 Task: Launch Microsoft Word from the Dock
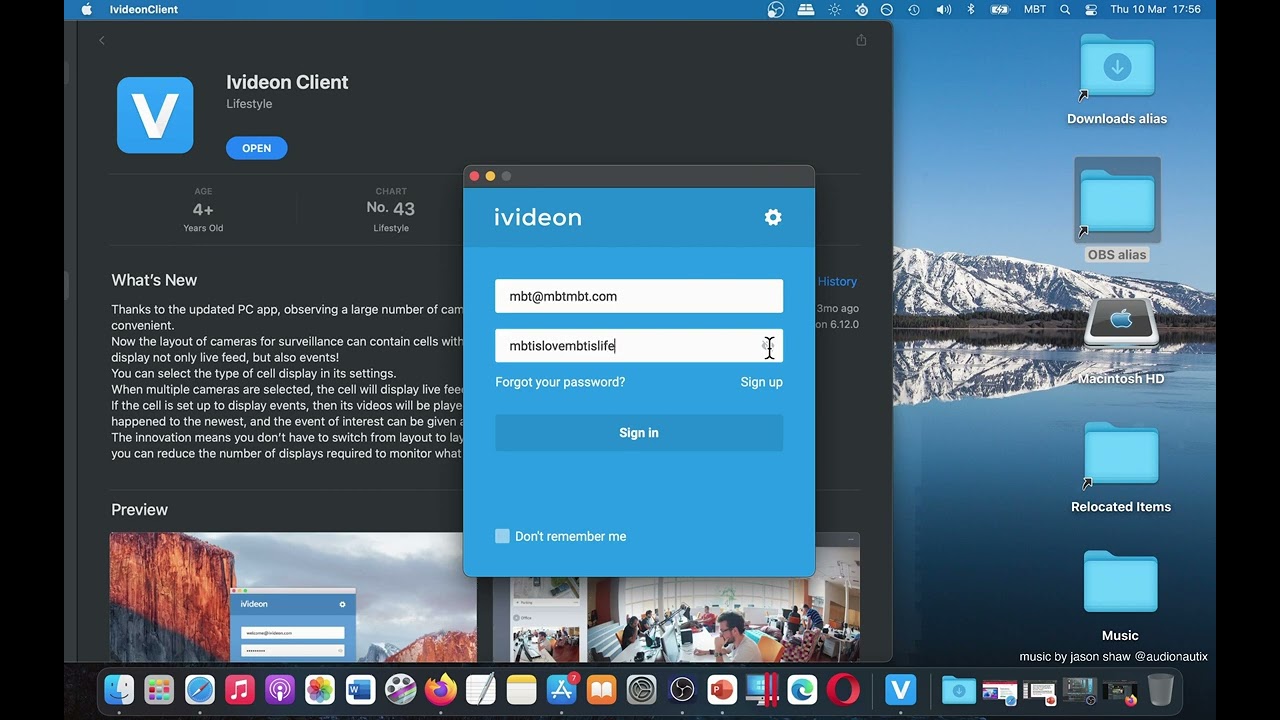point(360,690)
